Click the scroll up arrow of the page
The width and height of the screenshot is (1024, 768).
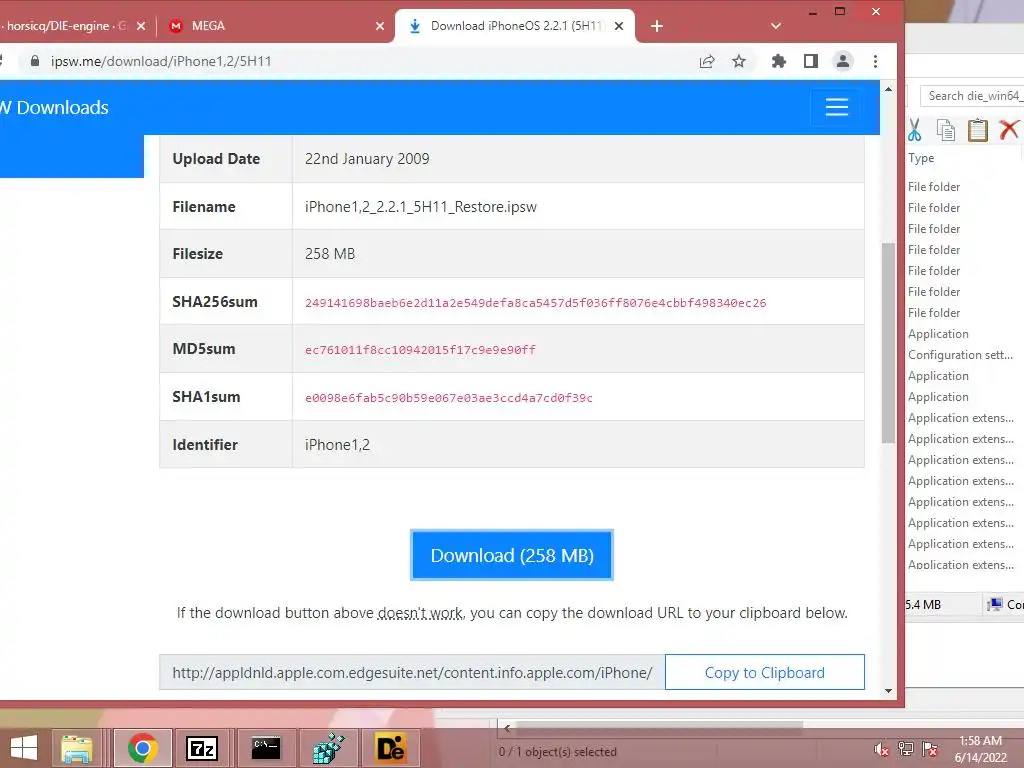pos(888,89)
